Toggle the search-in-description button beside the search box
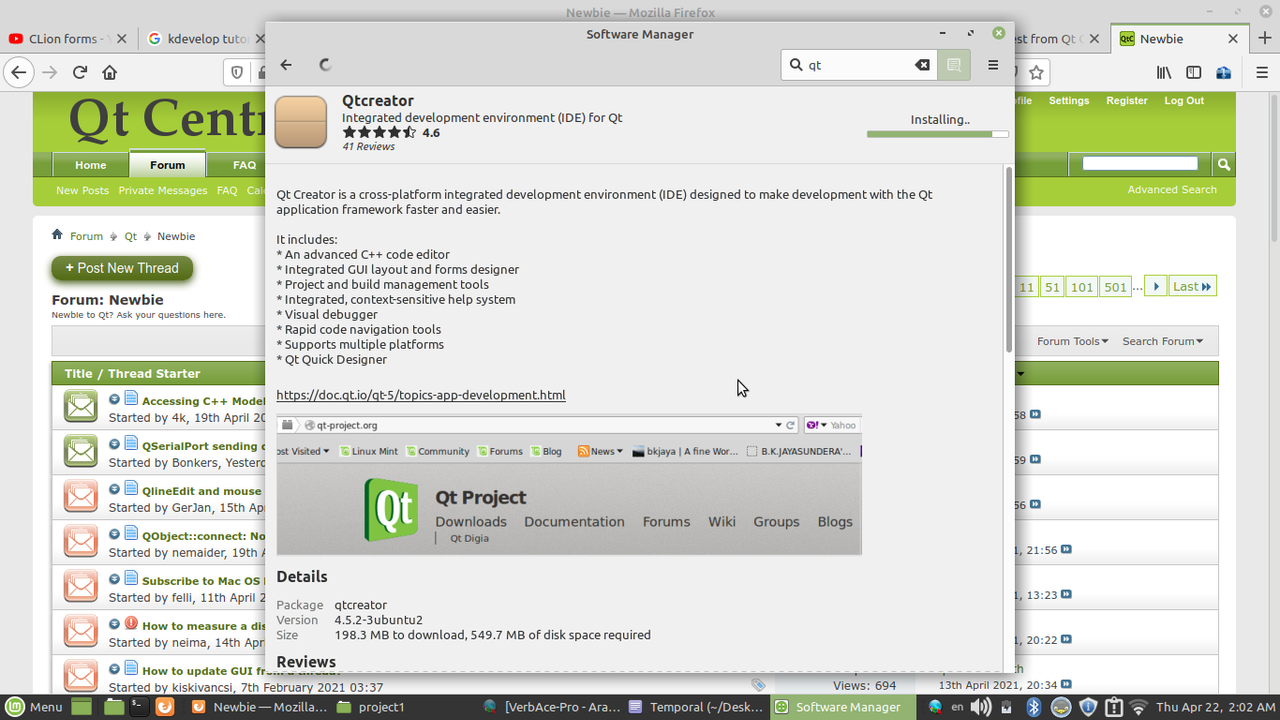This screenshot has width=1280, height=720. pyautogui.click(x=954, y=65)
